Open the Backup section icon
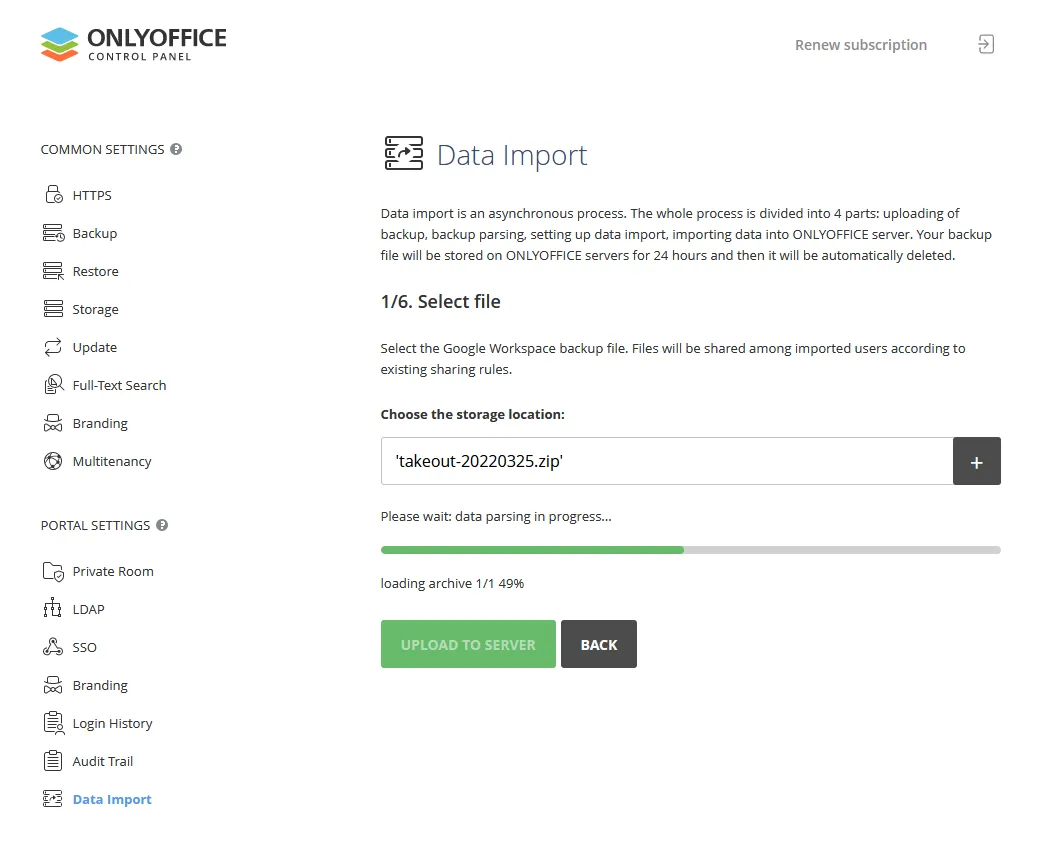This screenshot has width=1043, height=842. point(54,232)
